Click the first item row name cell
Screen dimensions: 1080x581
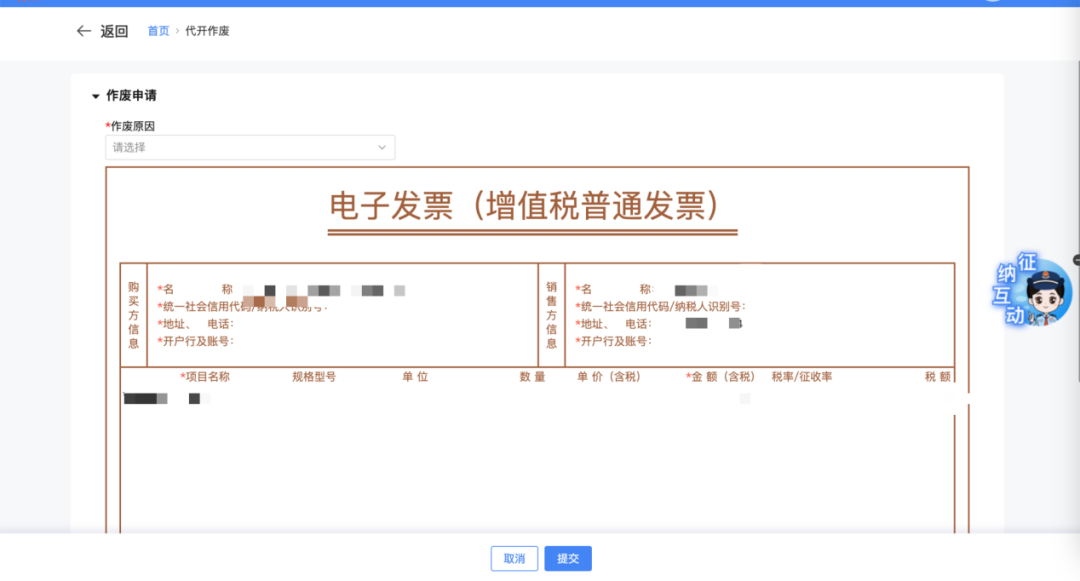point(167,399)
